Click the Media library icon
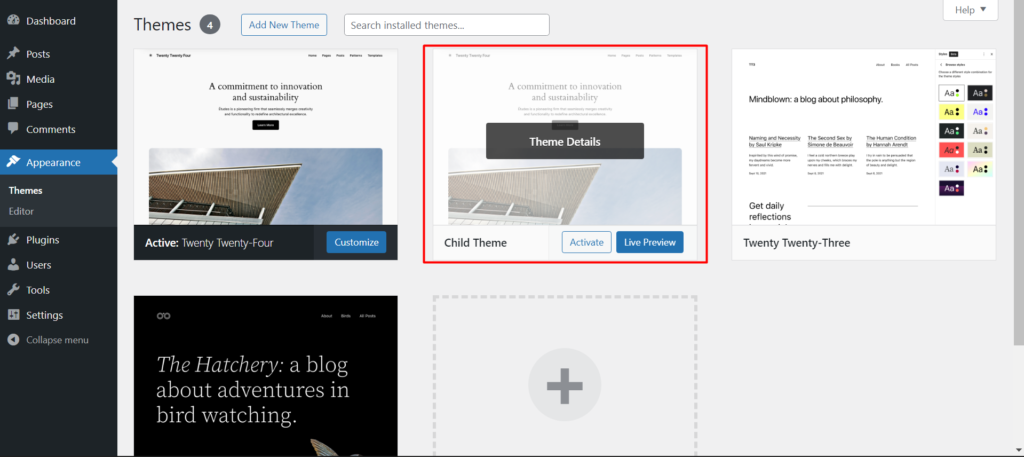This screenshot has height=457, width=1024. (13, 79)
